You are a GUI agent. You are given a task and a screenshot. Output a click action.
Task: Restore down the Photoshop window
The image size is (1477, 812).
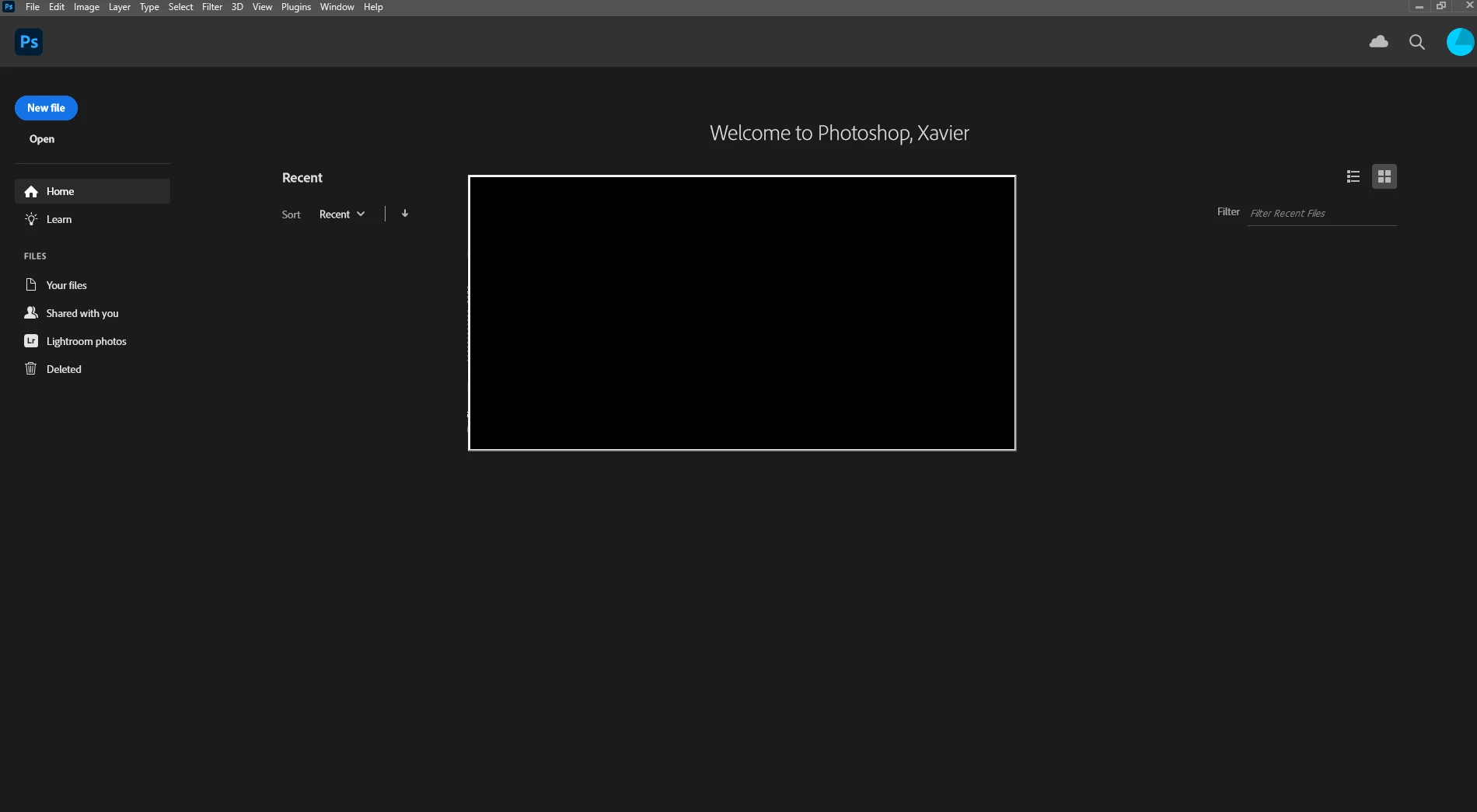1441,6
